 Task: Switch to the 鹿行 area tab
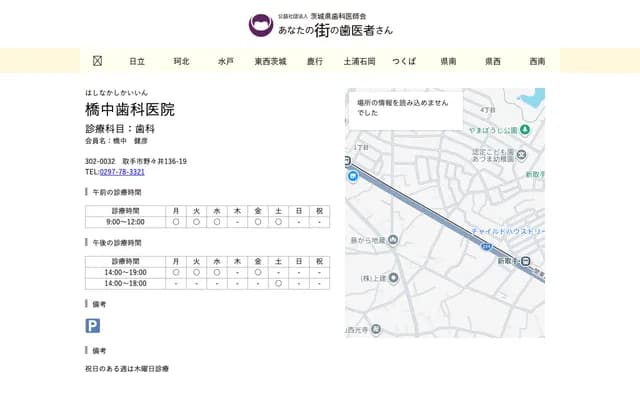pyautogui.click(x=315, y=61)
